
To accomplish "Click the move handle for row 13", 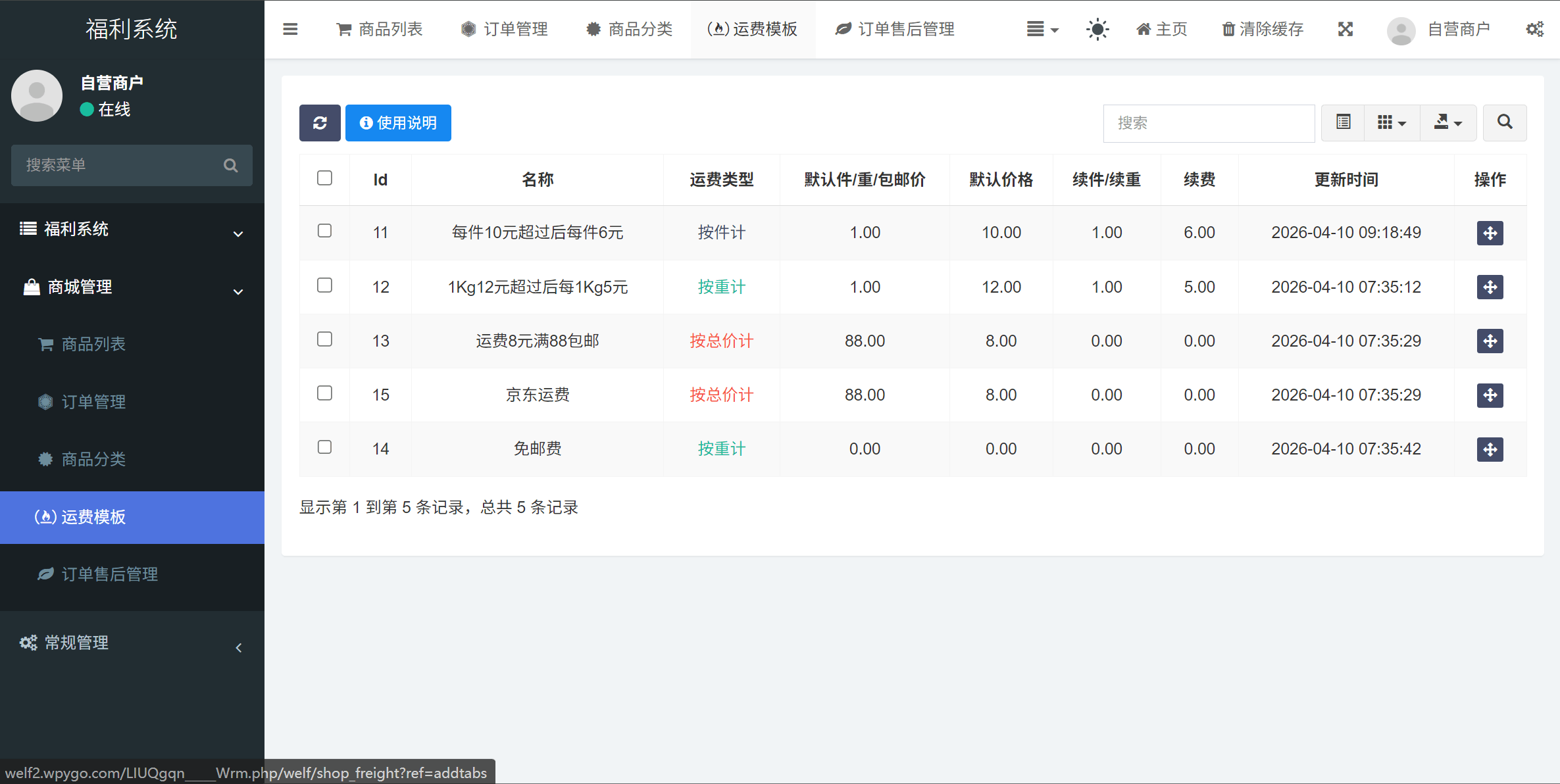I will [1490, 341].
